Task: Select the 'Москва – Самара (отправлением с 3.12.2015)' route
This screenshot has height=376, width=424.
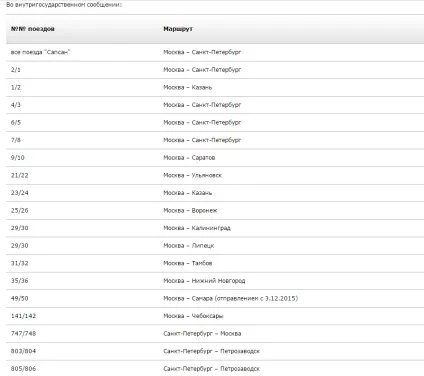Action: [231, 299]
